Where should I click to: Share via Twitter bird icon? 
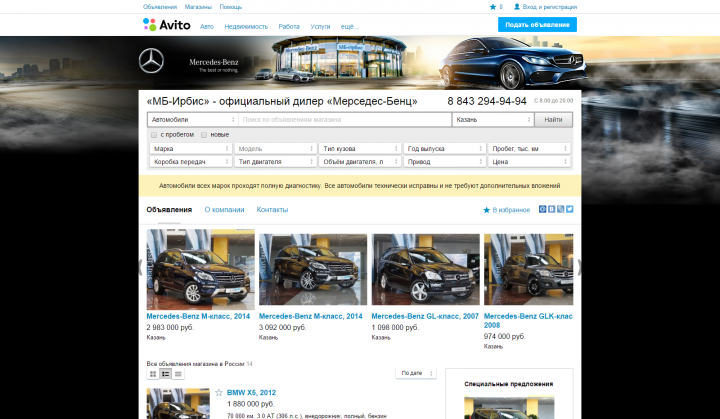569,209
